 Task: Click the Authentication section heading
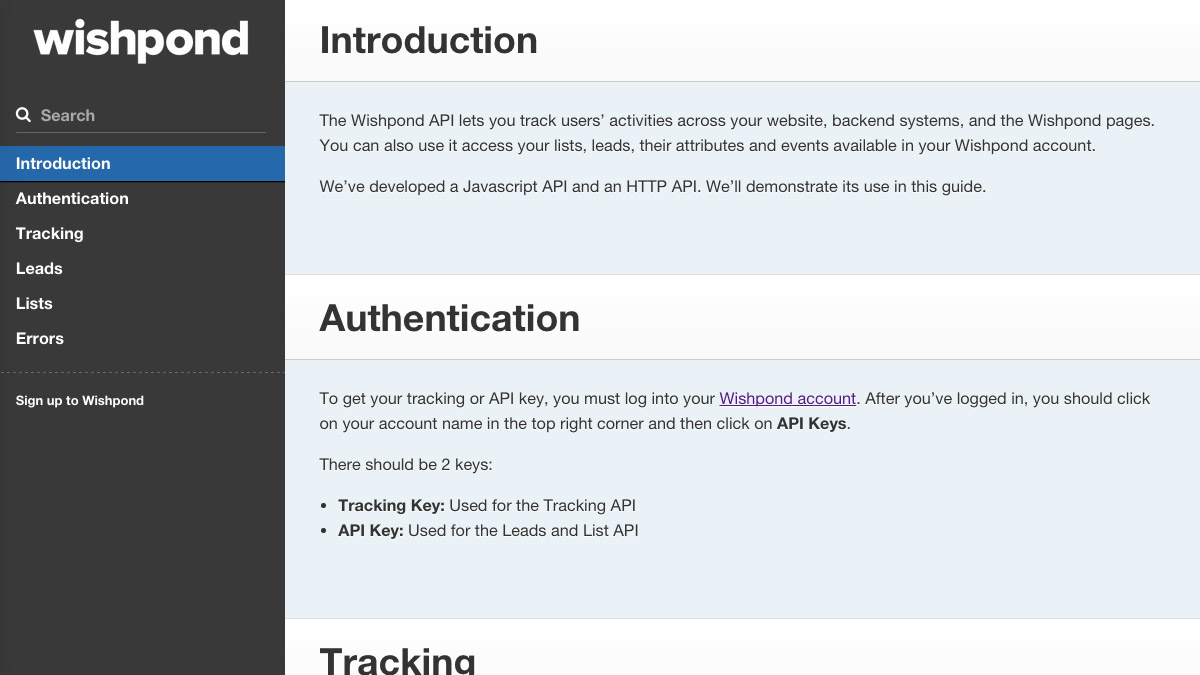point(449,318)
